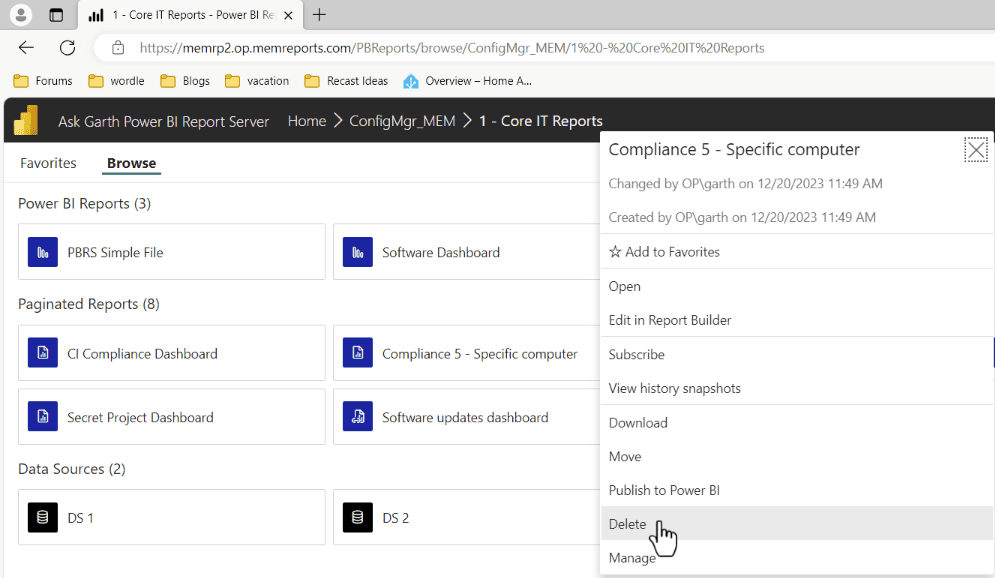995x578 pixels.
Task: Open the wordle bookmarks folder
Action: point(117,81)
